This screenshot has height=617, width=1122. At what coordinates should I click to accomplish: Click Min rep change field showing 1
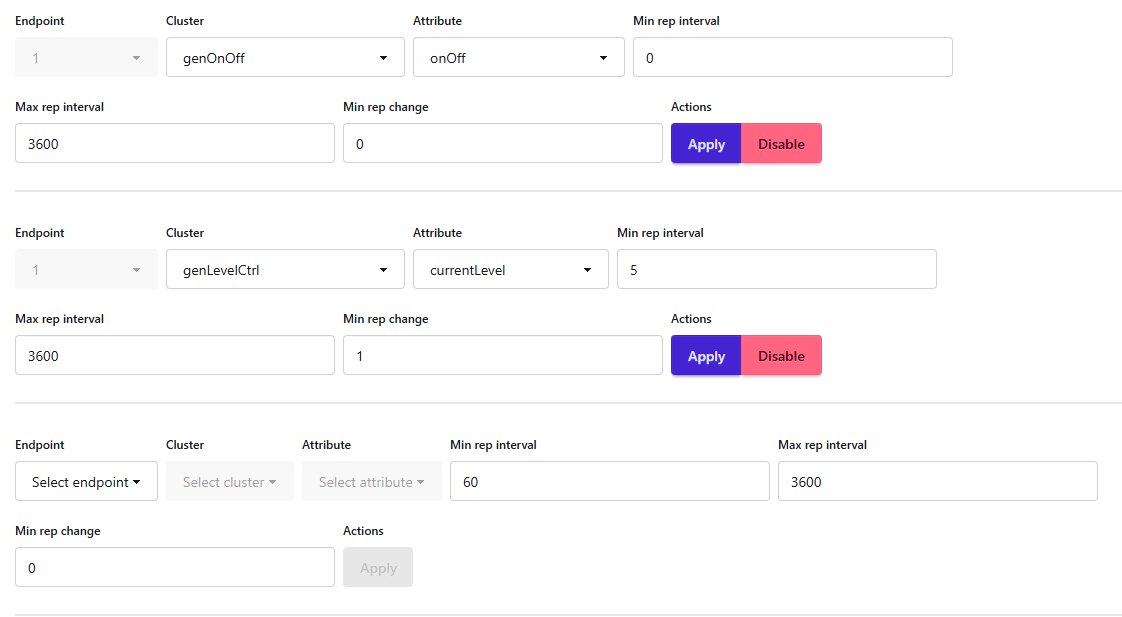(502, 356)
